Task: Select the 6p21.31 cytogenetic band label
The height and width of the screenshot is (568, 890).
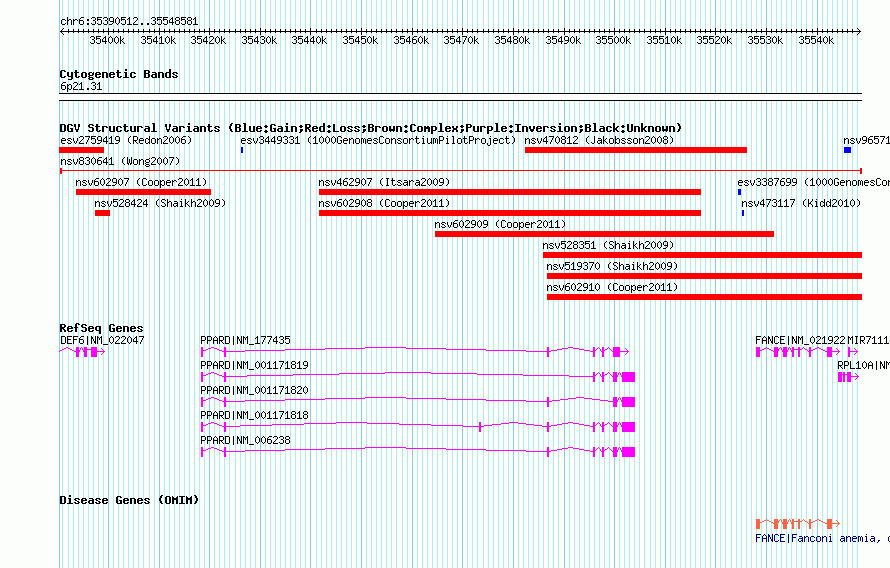Action: click(x=81, y=86)
